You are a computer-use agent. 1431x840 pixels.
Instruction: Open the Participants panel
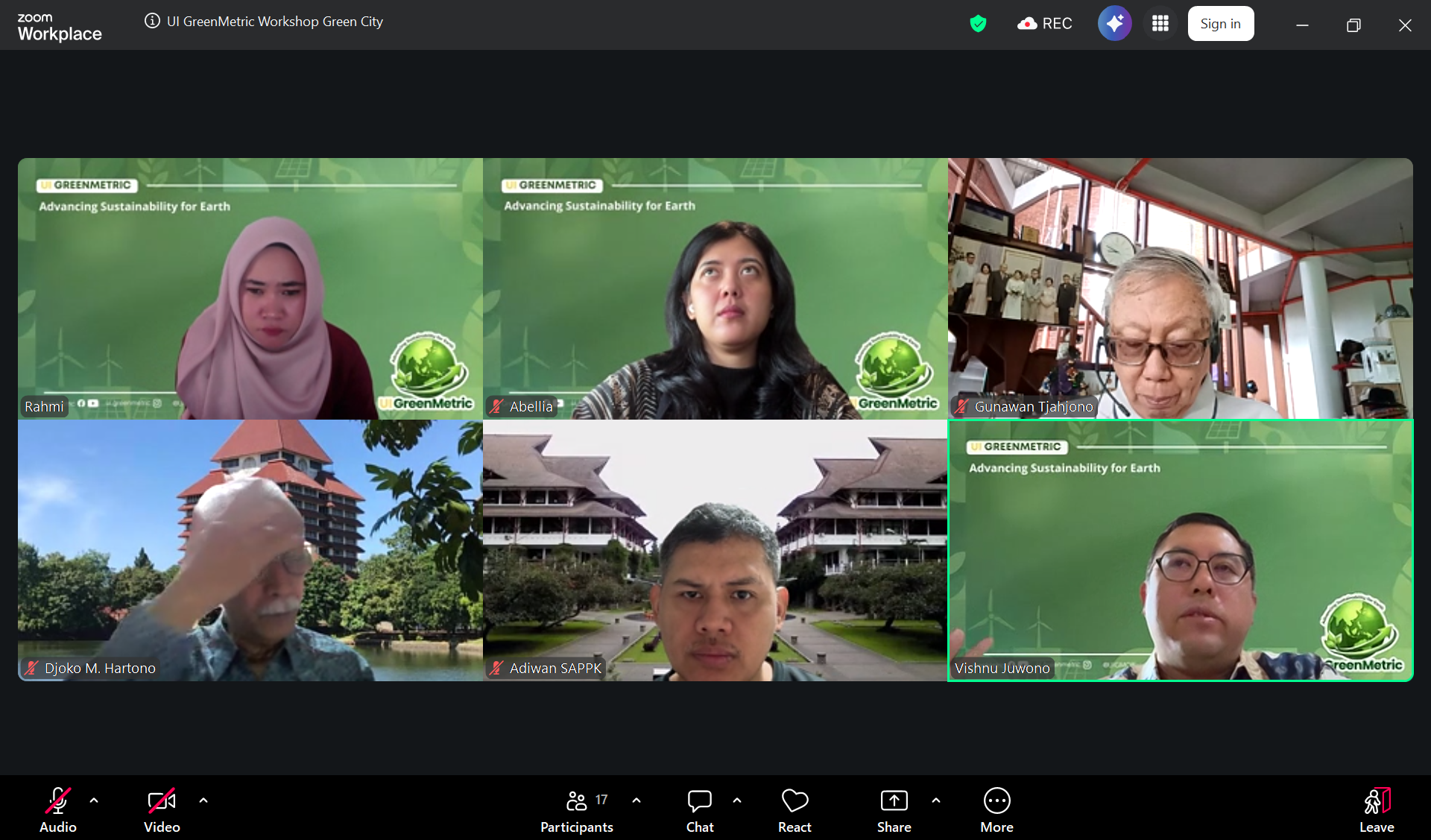click(x=577, y=810)
